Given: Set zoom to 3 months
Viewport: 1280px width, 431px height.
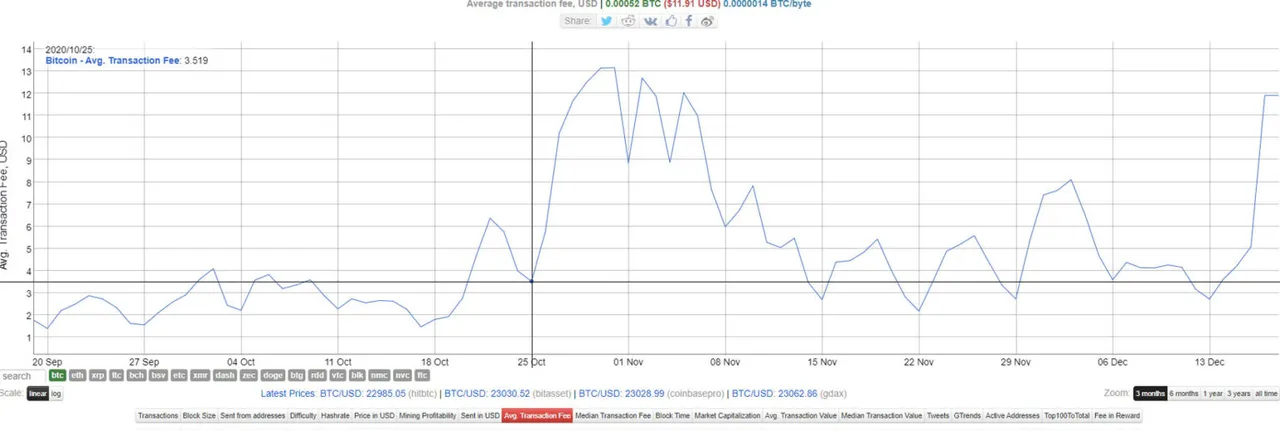Looking at the screenshot, I should 1149,394.
